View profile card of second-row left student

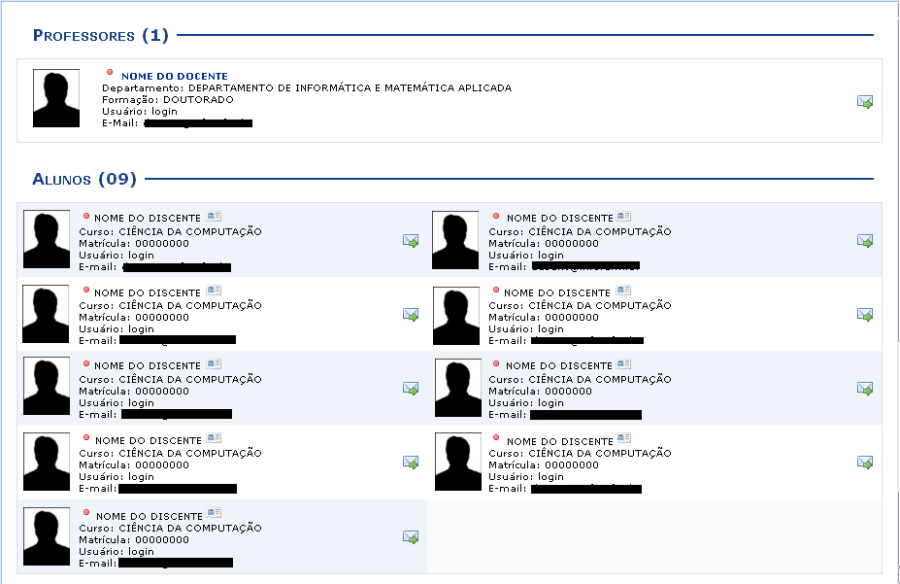pos(214,290)
